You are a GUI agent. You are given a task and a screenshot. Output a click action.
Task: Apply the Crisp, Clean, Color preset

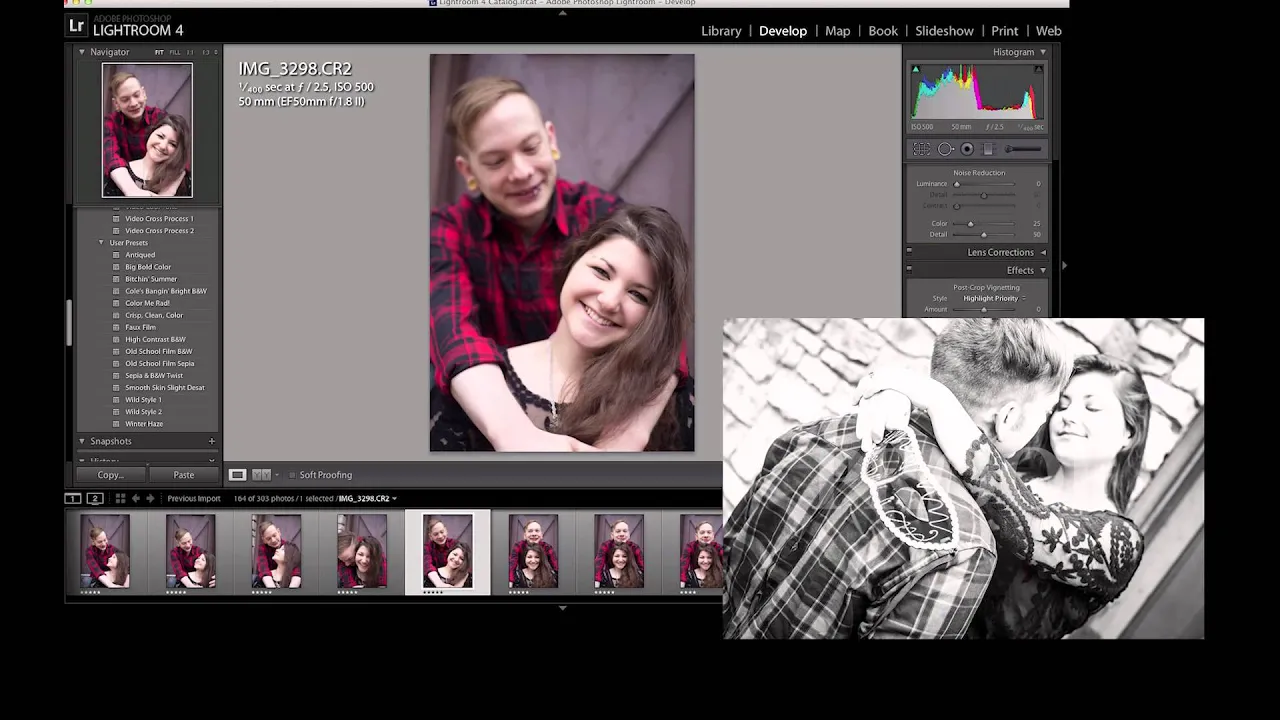(154, 315)
